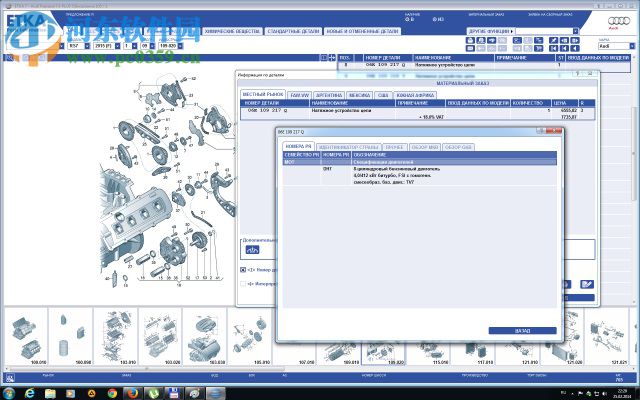Image resolution: width=640 pixels, height=400 pixels.
Task: Open the main group dropdown showing 1
Action: [136, 46]
